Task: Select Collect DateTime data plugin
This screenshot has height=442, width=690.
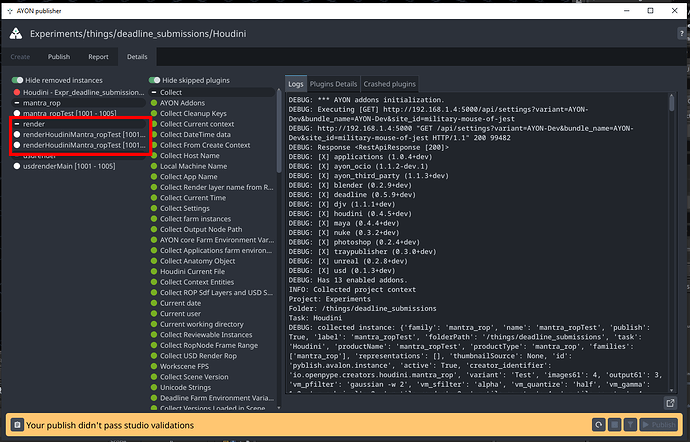Action: 212,135
